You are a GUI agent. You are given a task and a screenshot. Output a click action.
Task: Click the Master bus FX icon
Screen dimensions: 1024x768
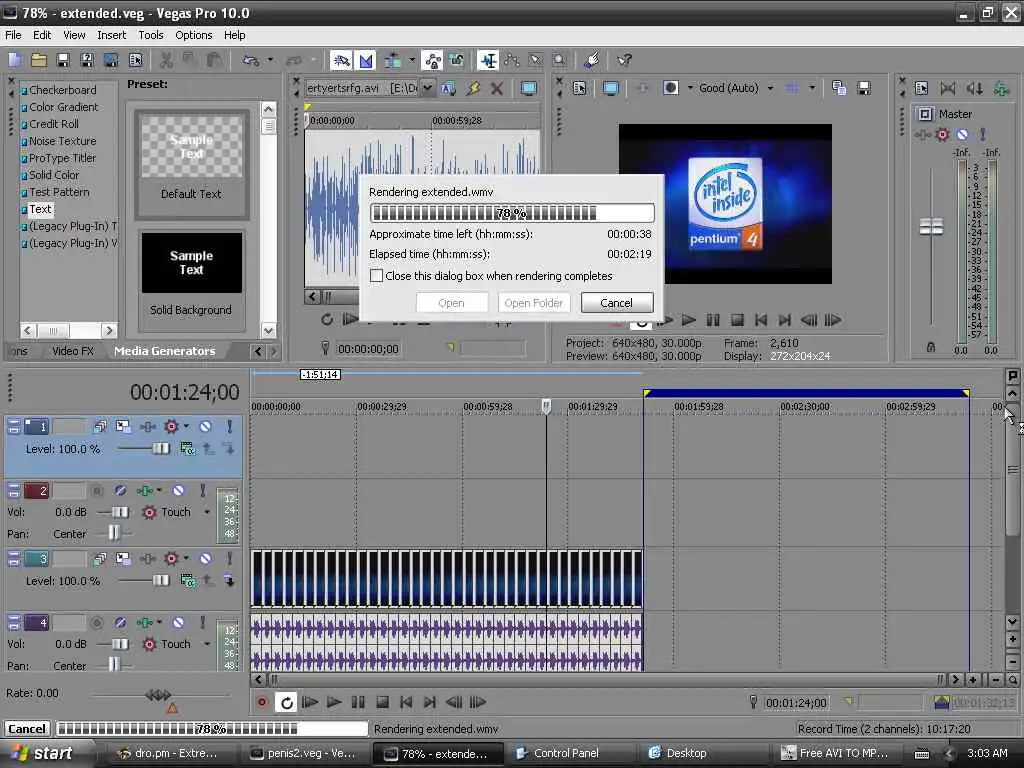[922, 135]
